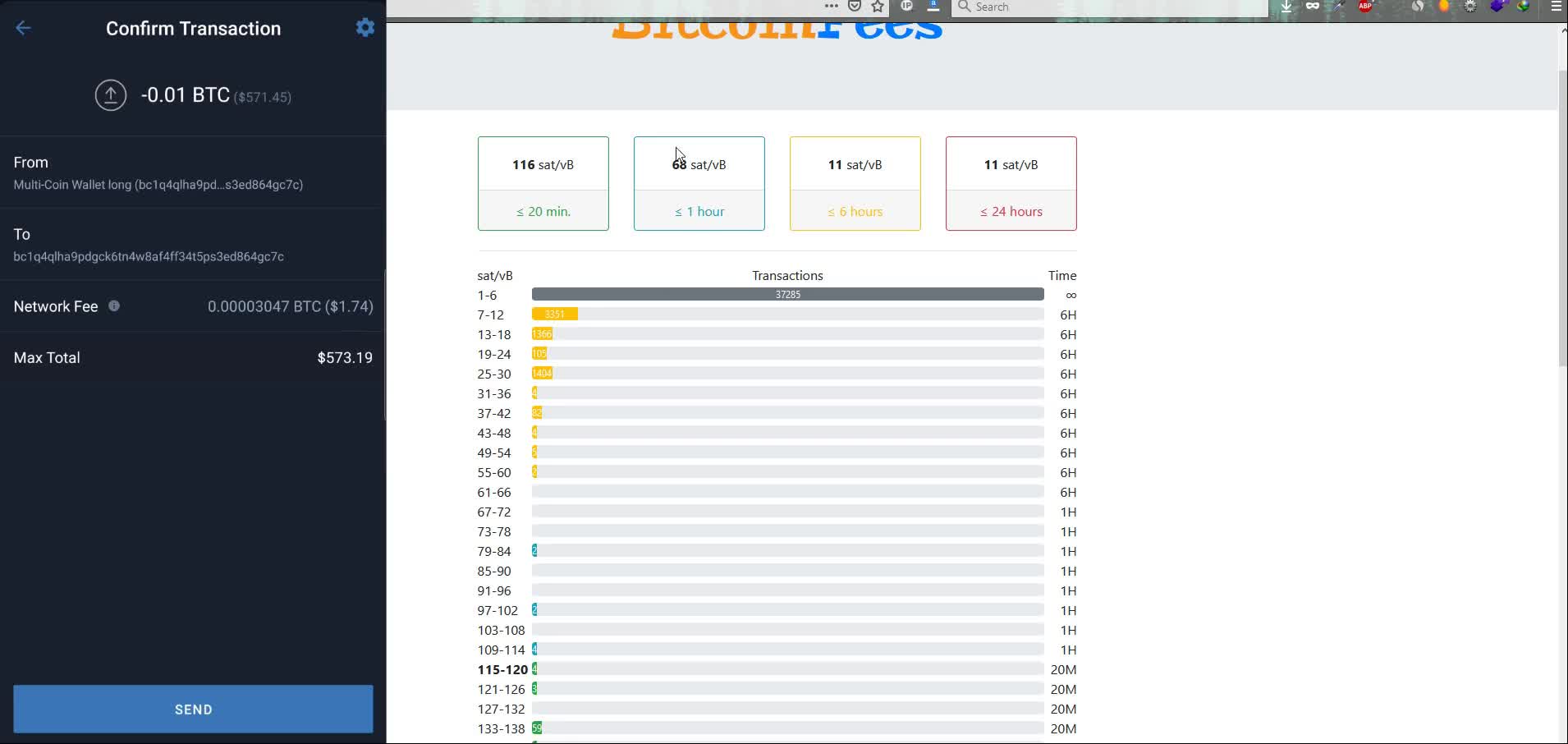Click the To recipient address text
The width and height of the screenshot is (1568, 744).
pyautogui.click(x=149, y=257)
